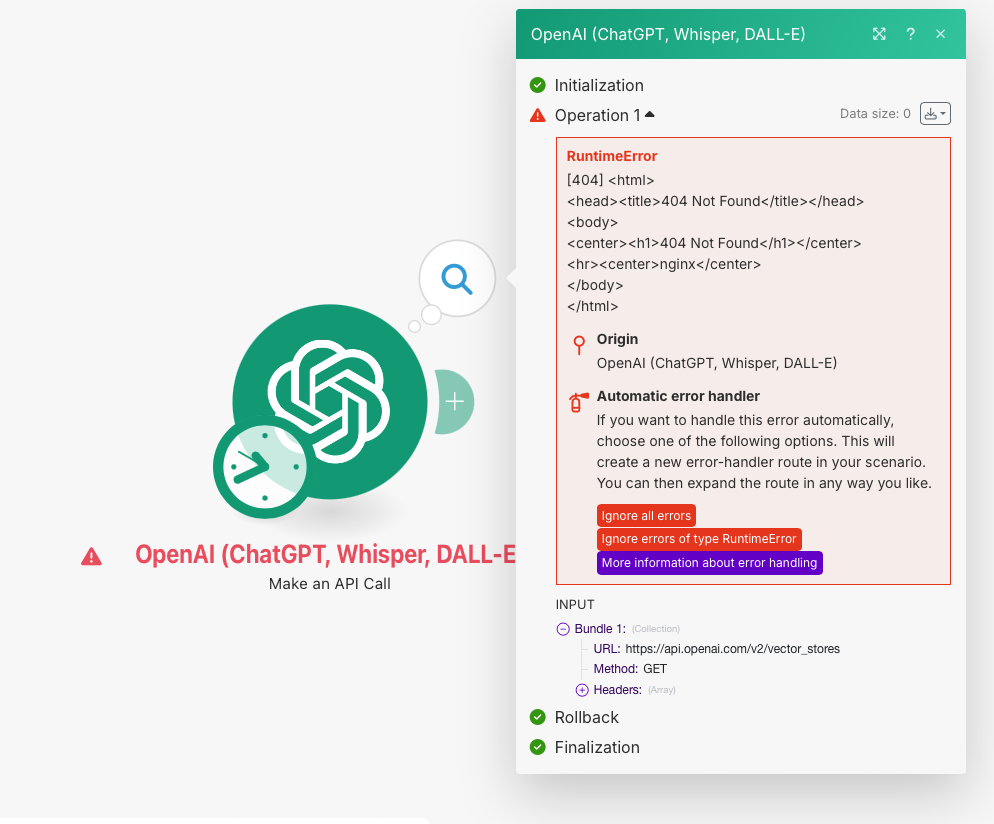
Task: Click the Make an API Call label
Action: [x=330, y=584]
